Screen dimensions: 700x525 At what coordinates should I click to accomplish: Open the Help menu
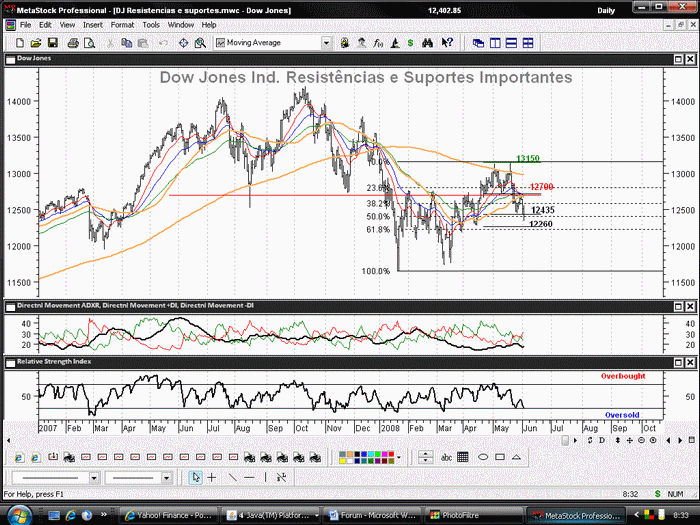pos(209,25)
